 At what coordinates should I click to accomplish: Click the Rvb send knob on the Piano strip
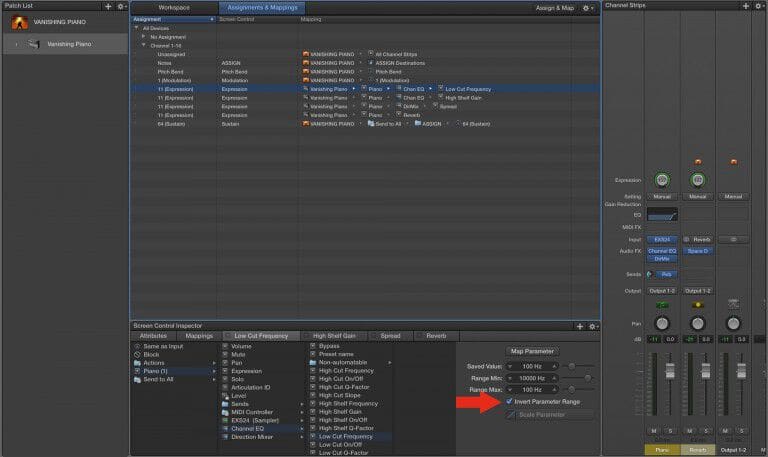(649, 274)
